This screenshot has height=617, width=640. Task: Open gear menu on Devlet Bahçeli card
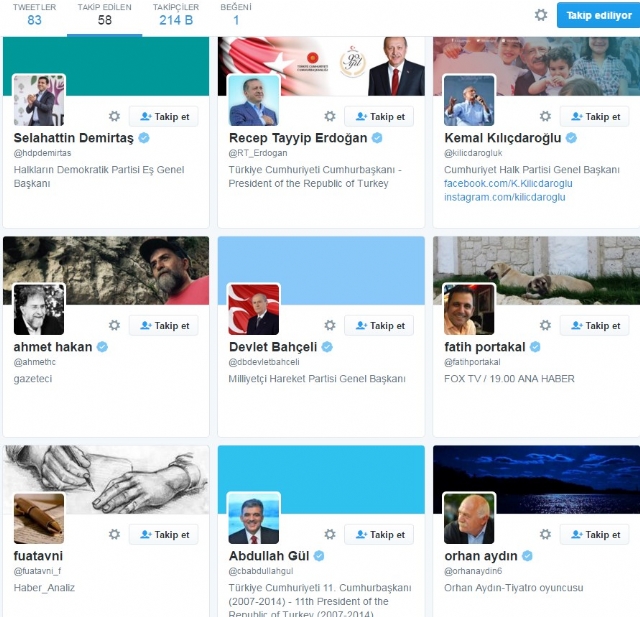(330, 325)
